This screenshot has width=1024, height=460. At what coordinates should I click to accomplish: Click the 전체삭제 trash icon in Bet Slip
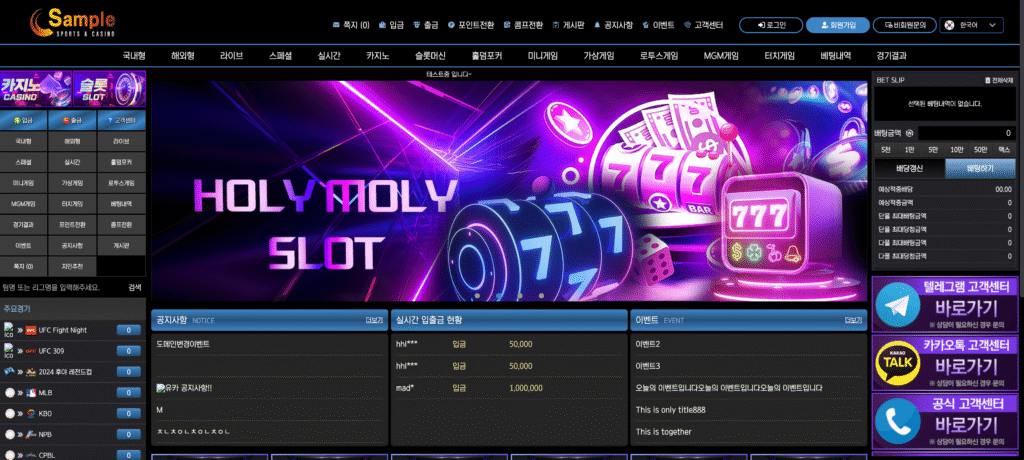(985, 79)
